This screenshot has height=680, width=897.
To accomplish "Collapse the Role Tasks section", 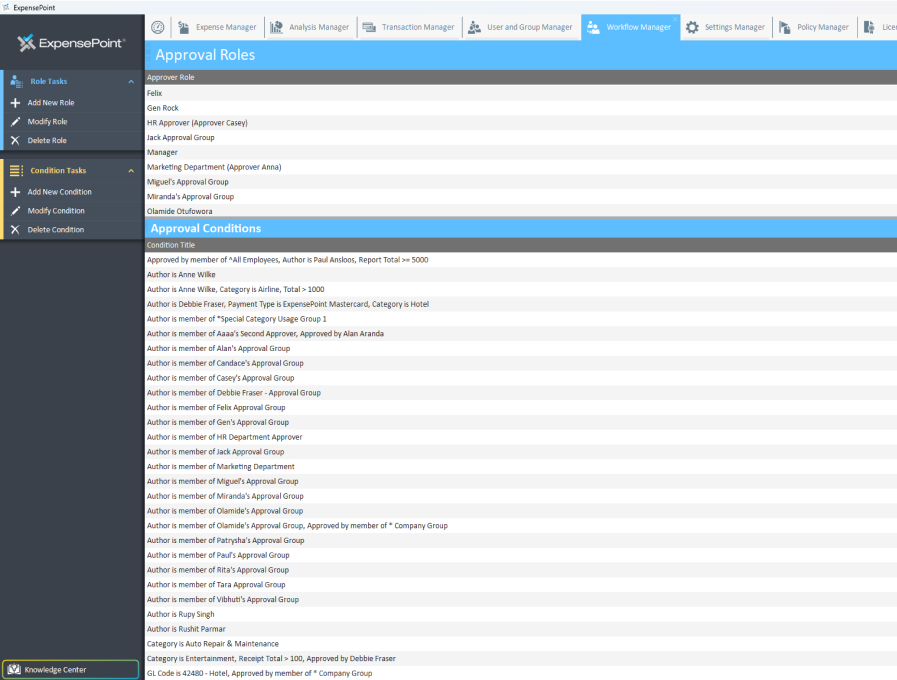I will [x=129, y=81].
